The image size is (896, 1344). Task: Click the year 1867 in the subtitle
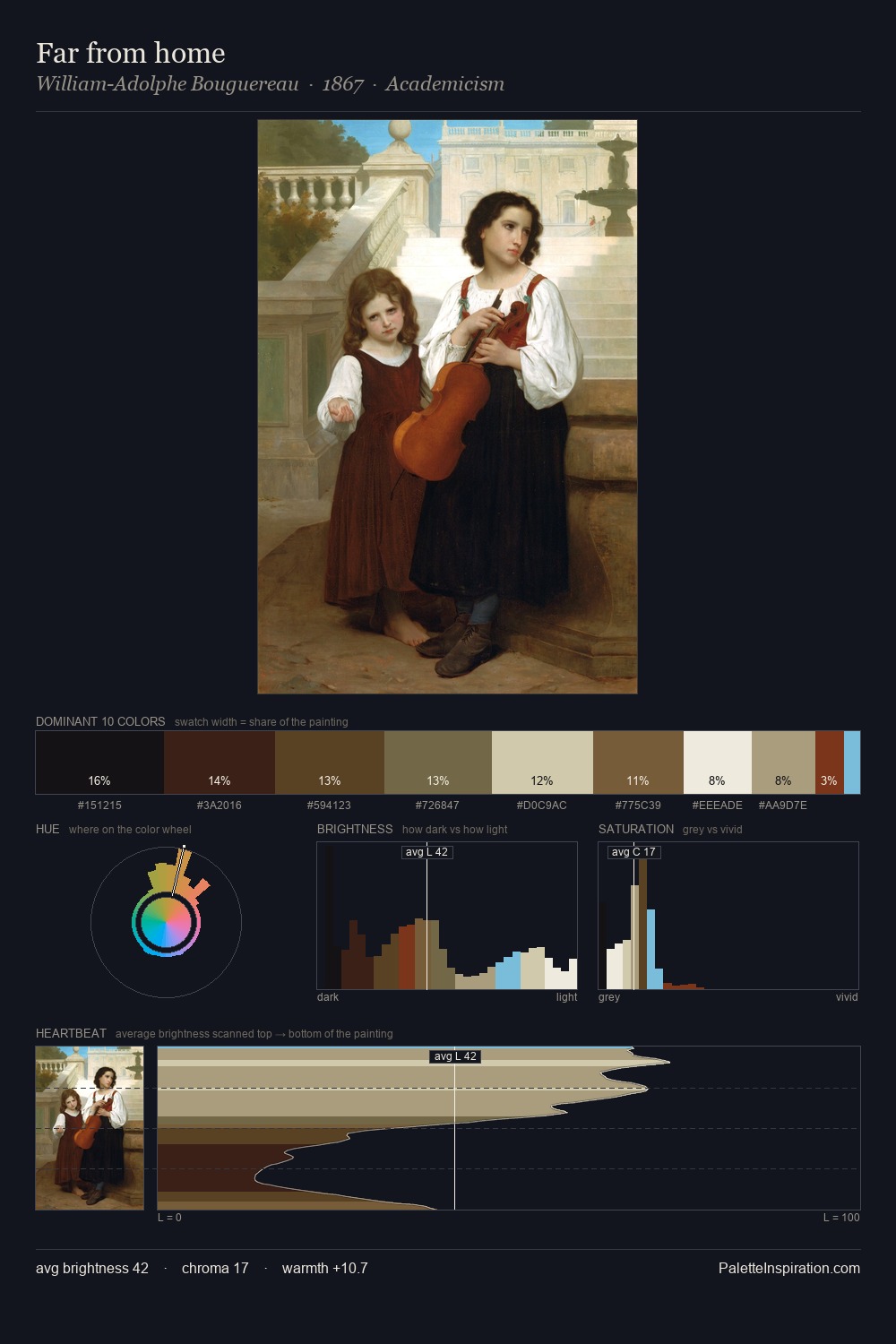pyautogui.click(x=342, y=84)
